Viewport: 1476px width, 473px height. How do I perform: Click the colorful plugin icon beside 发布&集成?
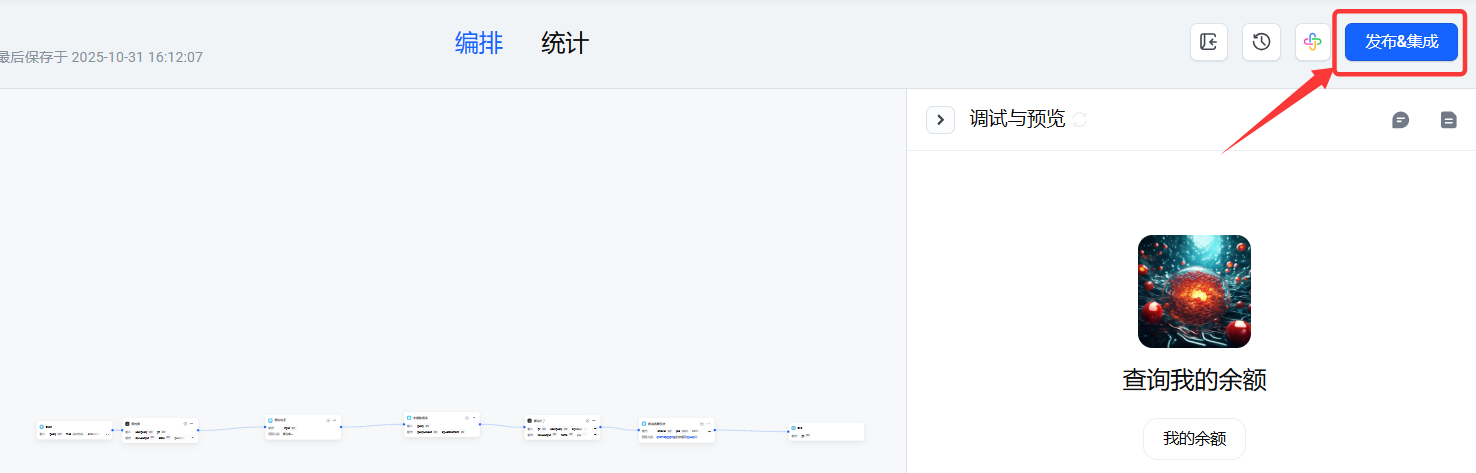1313,42
